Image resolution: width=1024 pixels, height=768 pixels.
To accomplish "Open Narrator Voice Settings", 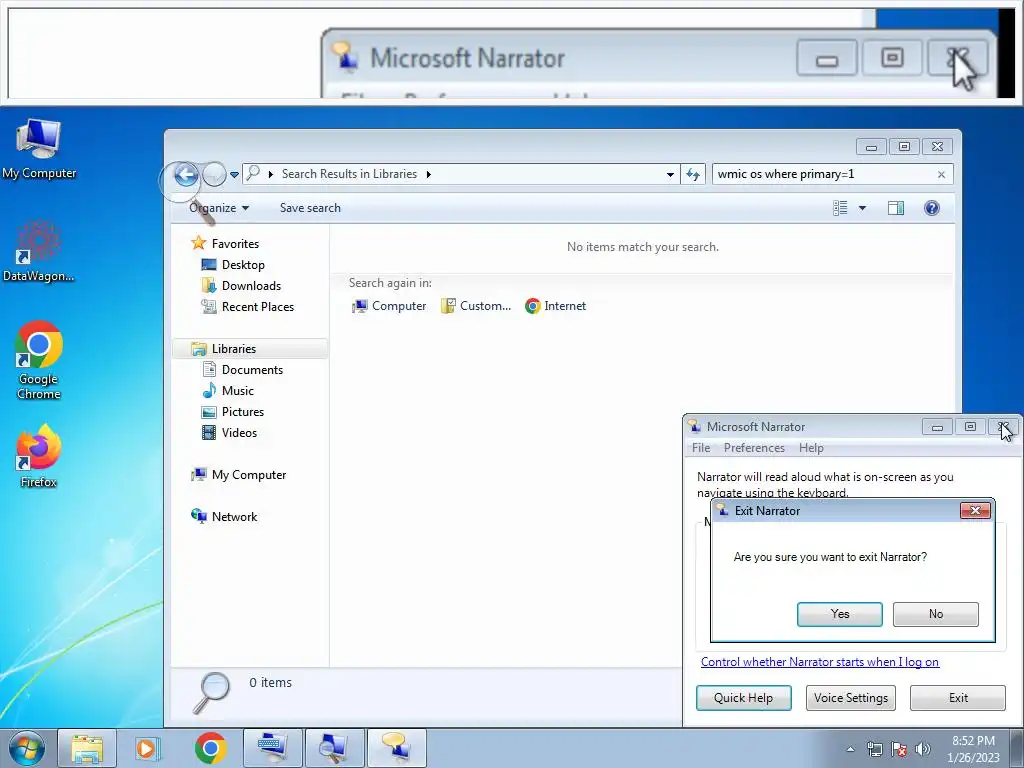I will (851, 697).
